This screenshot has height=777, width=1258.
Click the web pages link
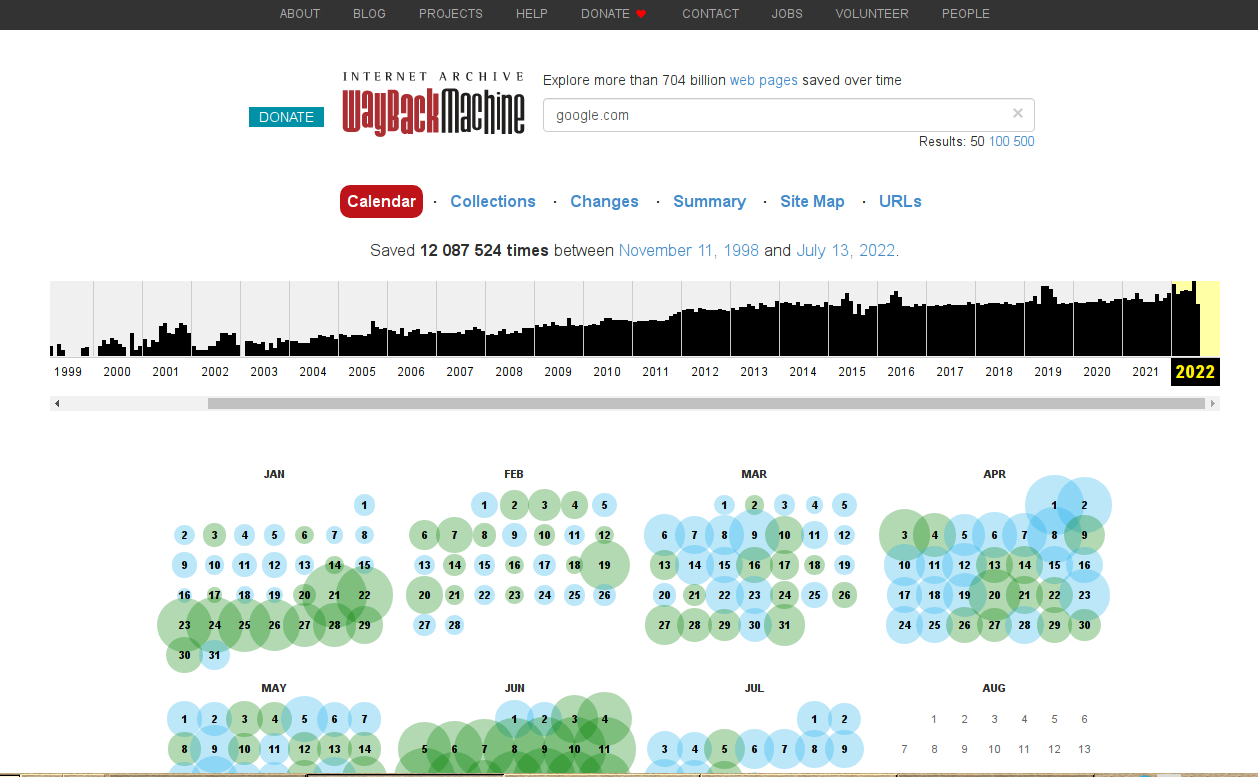point(763,80)
